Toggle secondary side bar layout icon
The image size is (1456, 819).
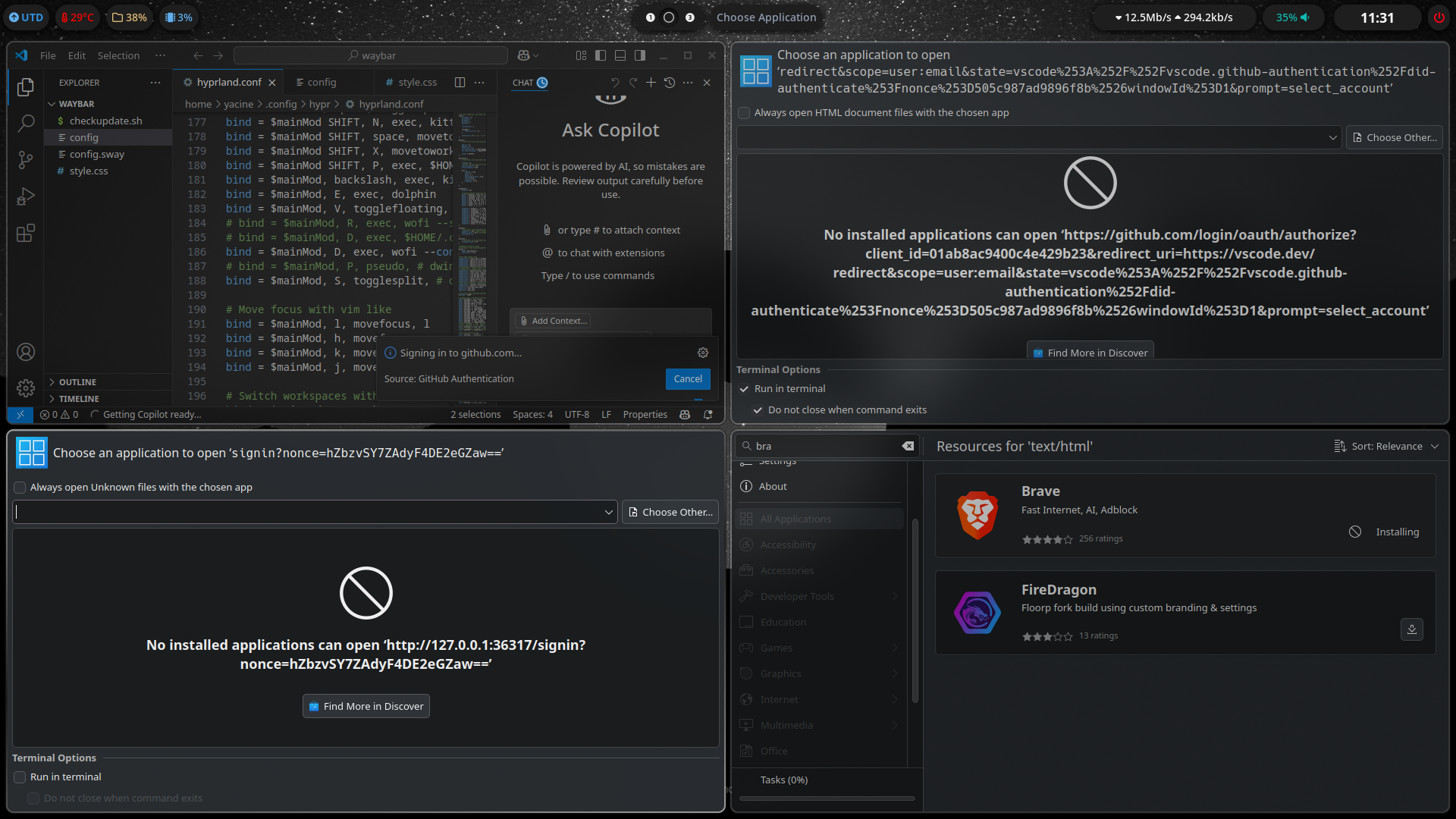(x=640, y=55)
